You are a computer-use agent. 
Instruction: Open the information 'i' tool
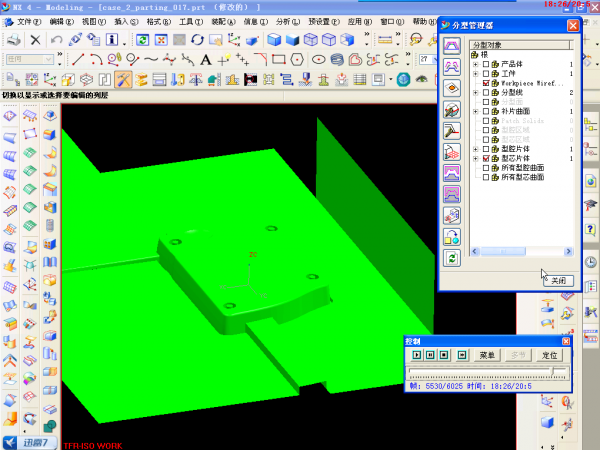point(112,39)
